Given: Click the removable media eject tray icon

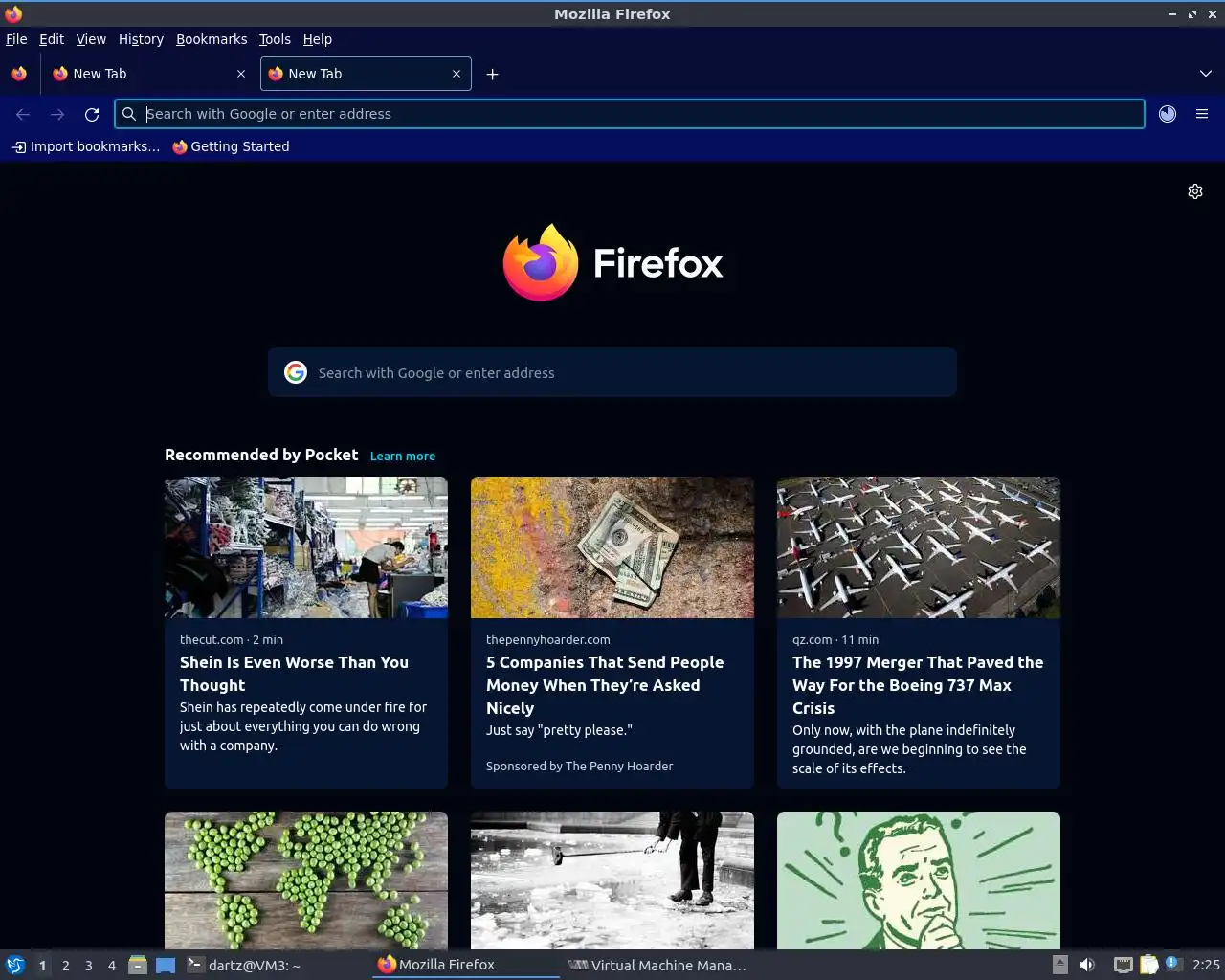Looking at the screenshot, I should coord(1060,965).
